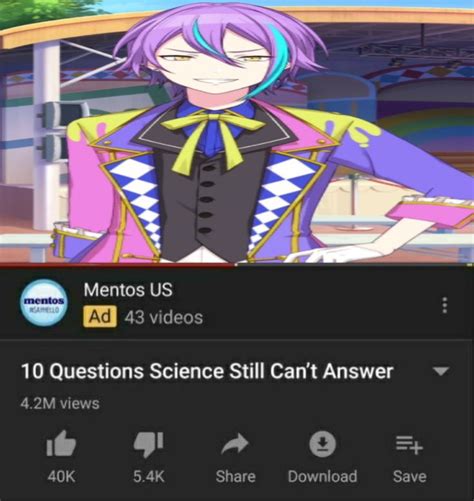Tap the video player frame
The width and height of the screenshot is (474, 501).
pos(237,131)
